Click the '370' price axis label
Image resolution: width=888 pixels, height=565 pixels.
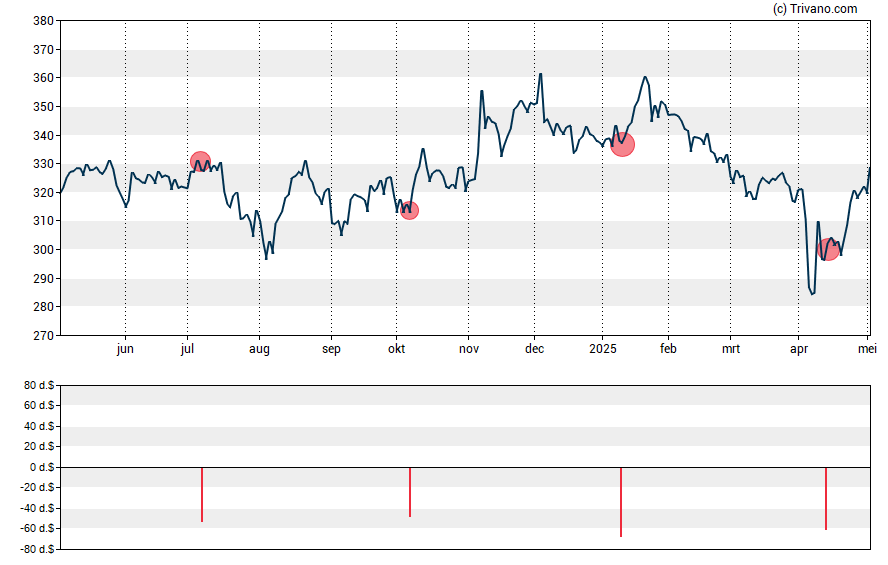coord(44,50)
